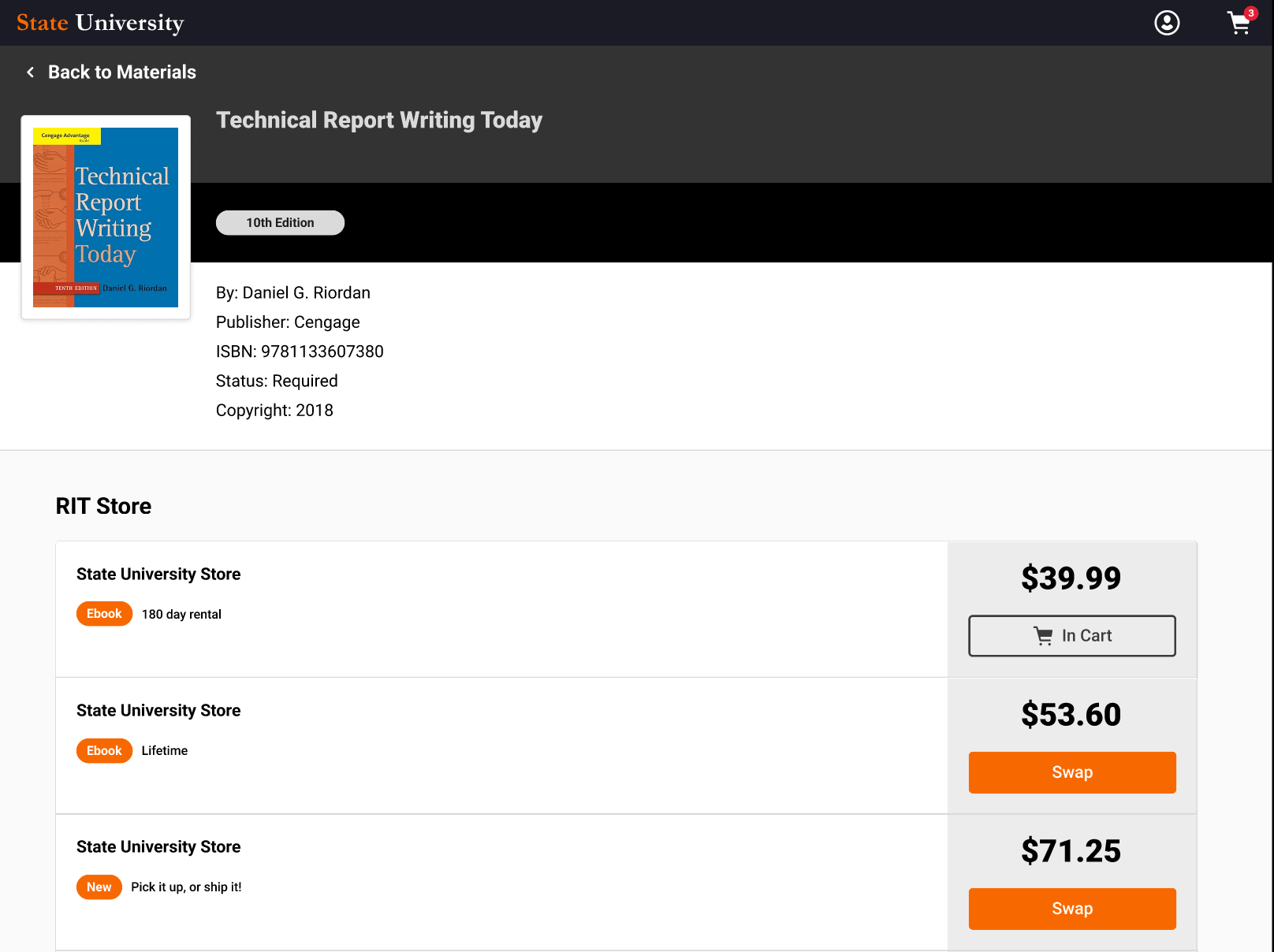Click the Ebook tag on Lifetime option

104,750
